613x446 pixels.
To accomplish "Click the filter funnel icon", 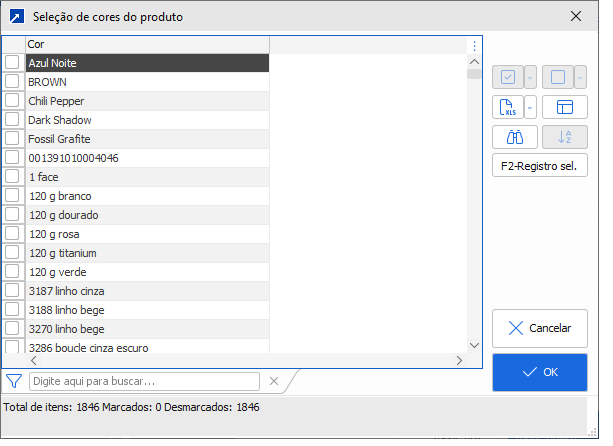I will (14, 381).
